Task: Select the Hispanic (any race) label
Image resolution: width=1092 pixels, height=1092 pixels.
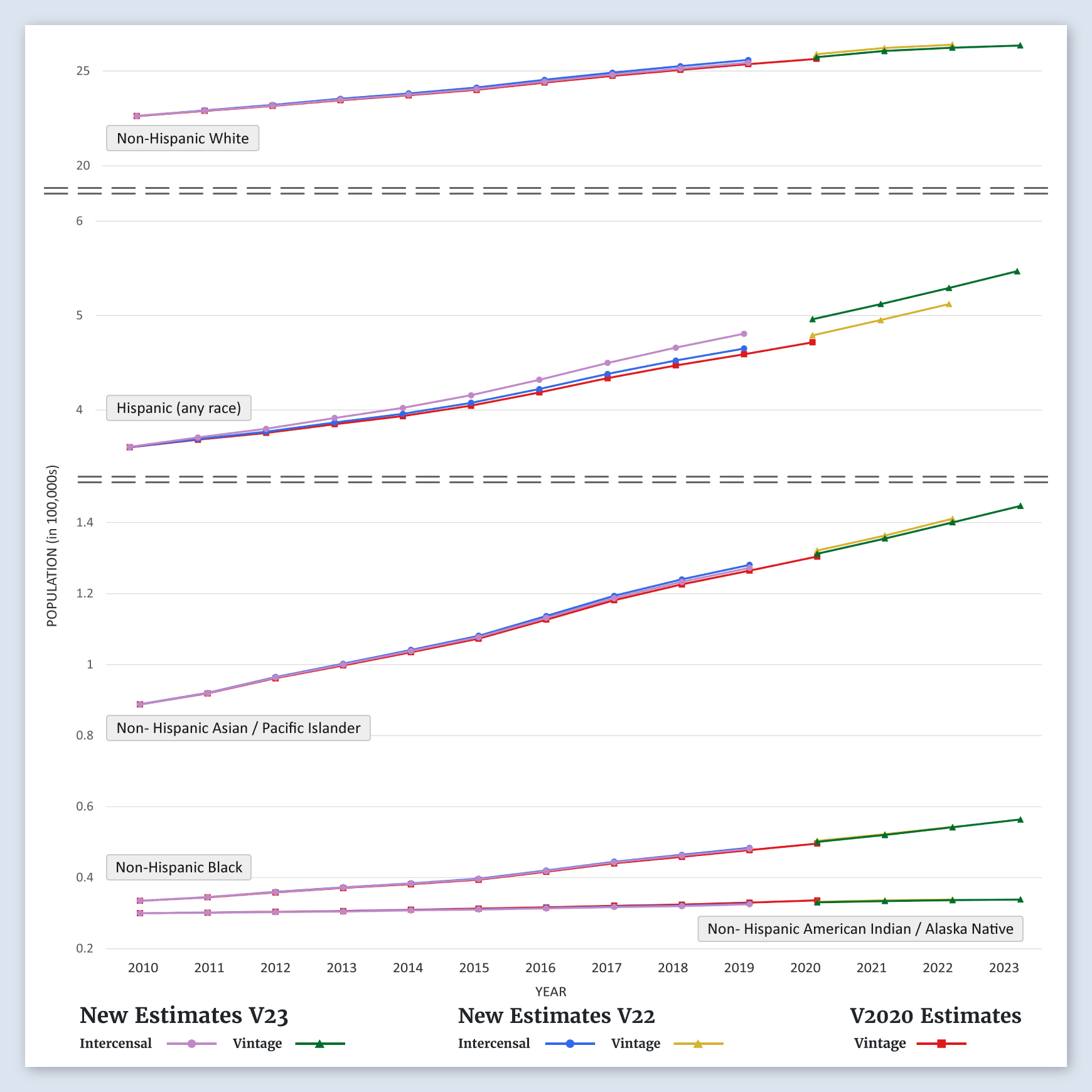Action: point(179,408)
